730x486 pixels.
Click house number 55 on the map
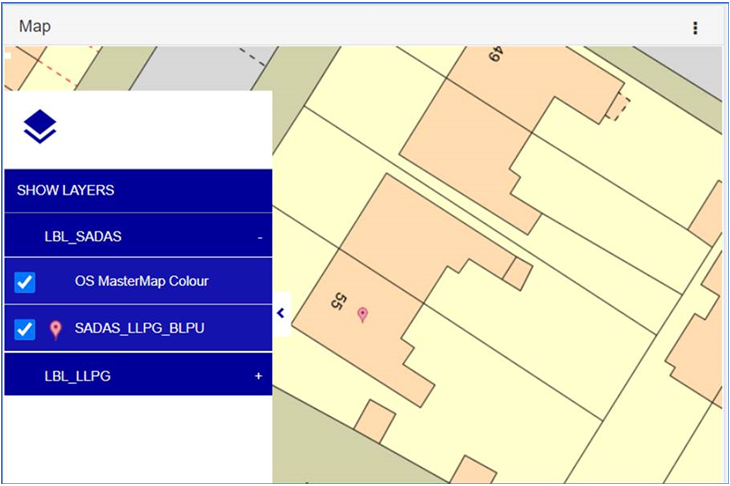pos(339,301)
